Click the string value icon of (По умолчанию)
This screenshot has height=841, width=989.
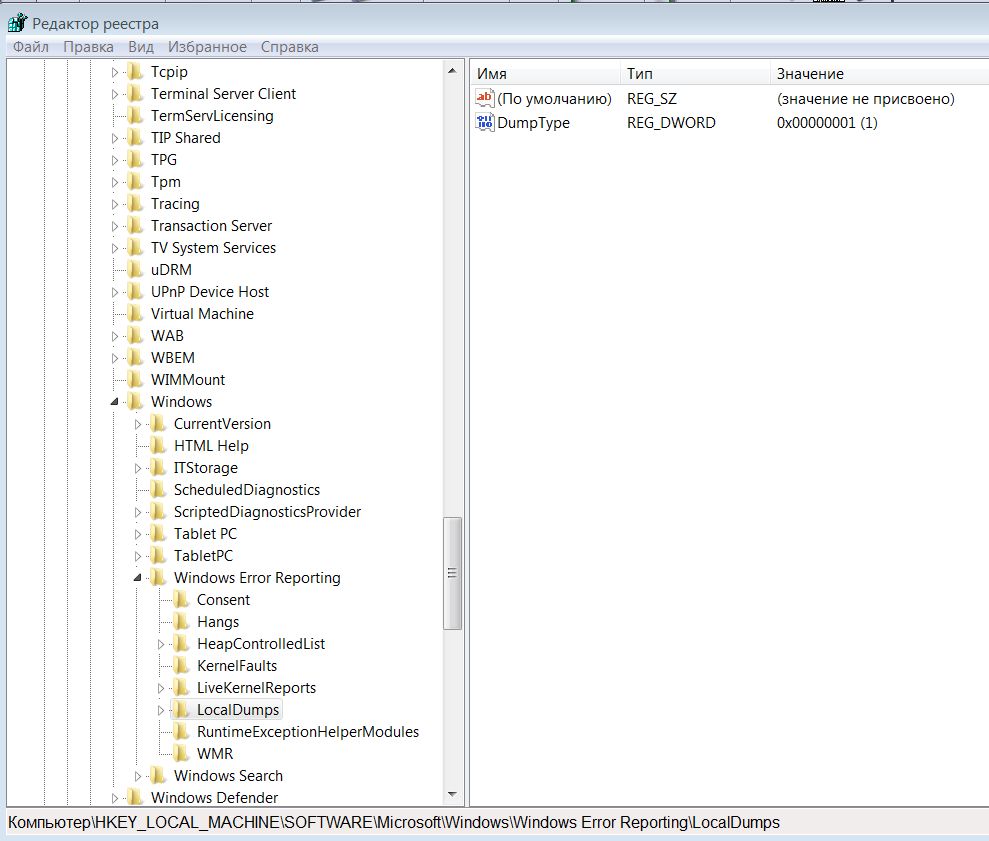[x=484, y=98]
